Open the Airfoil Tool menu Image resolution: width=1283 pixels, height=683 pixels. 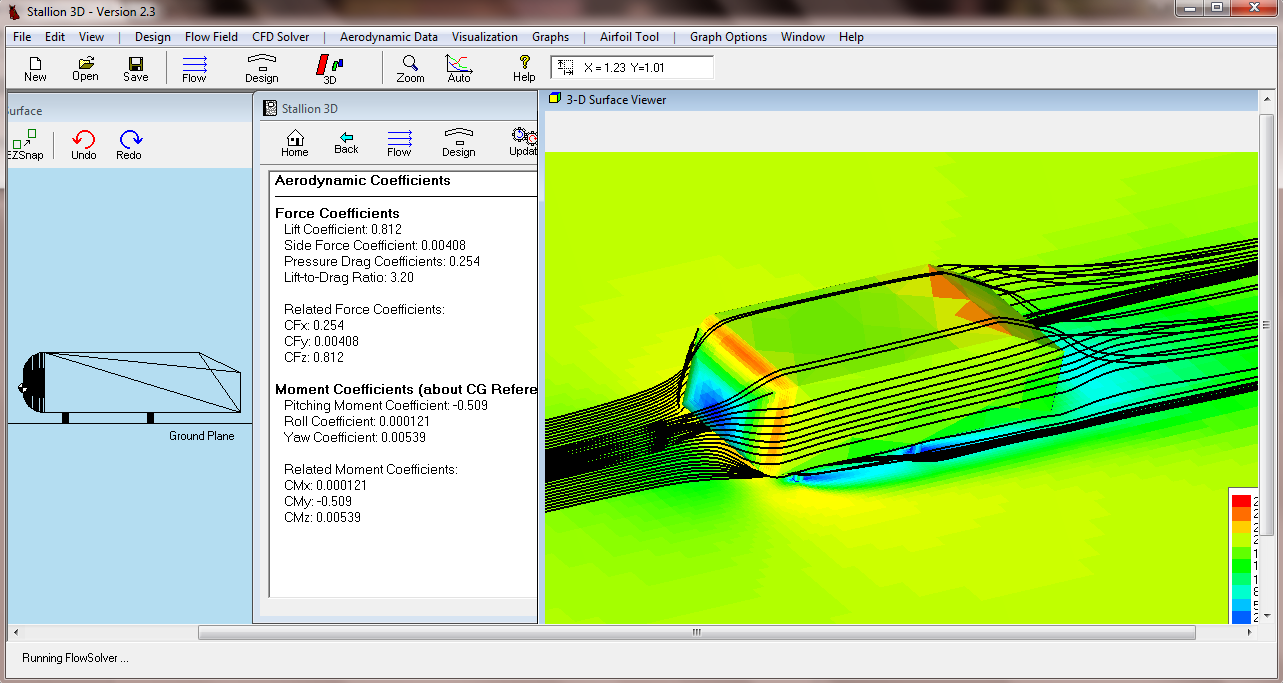tap(629, 37)
